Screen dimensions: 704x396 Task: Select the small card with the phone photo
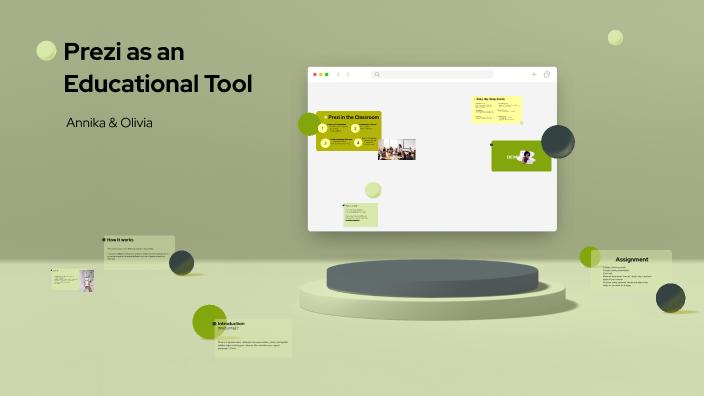pyautogui.click(x=73, y=280)
